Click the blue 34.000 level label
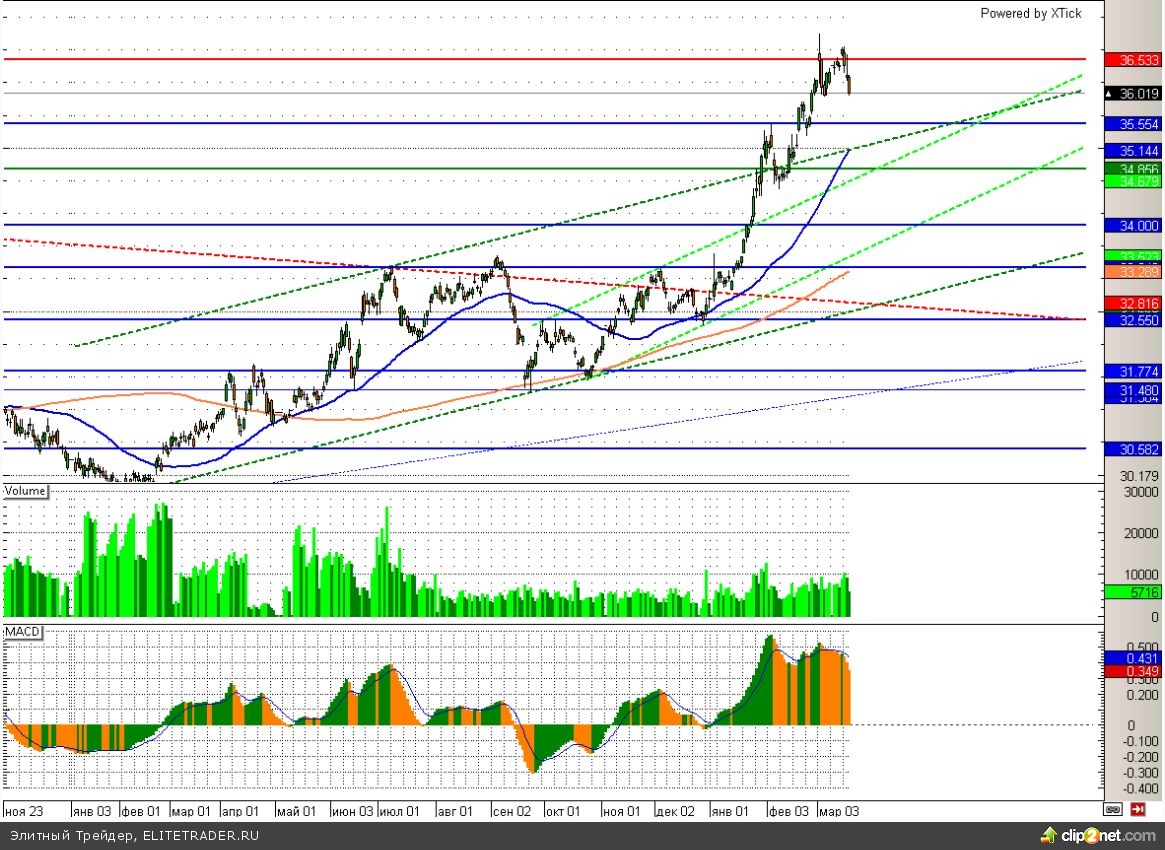Image resolution: width=1165 pixels, height=850 pixels. click(1132, 225)
